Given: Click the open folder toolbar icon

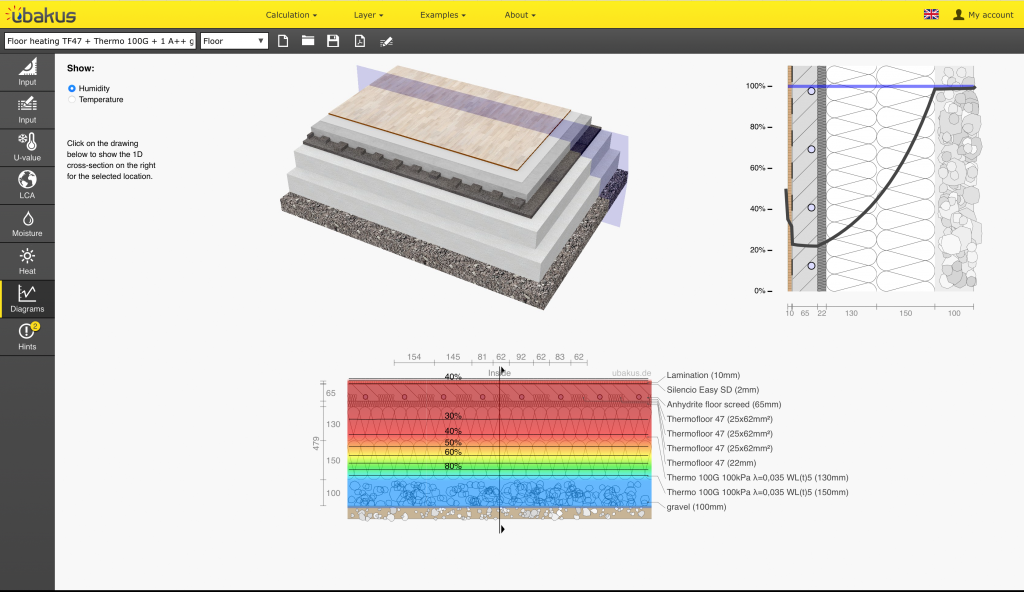Looking at the screenshot, I should click(x=308, y=41).
